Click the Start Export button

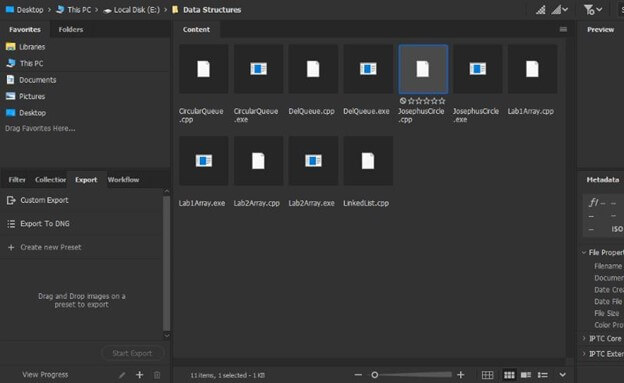[132, 353]
